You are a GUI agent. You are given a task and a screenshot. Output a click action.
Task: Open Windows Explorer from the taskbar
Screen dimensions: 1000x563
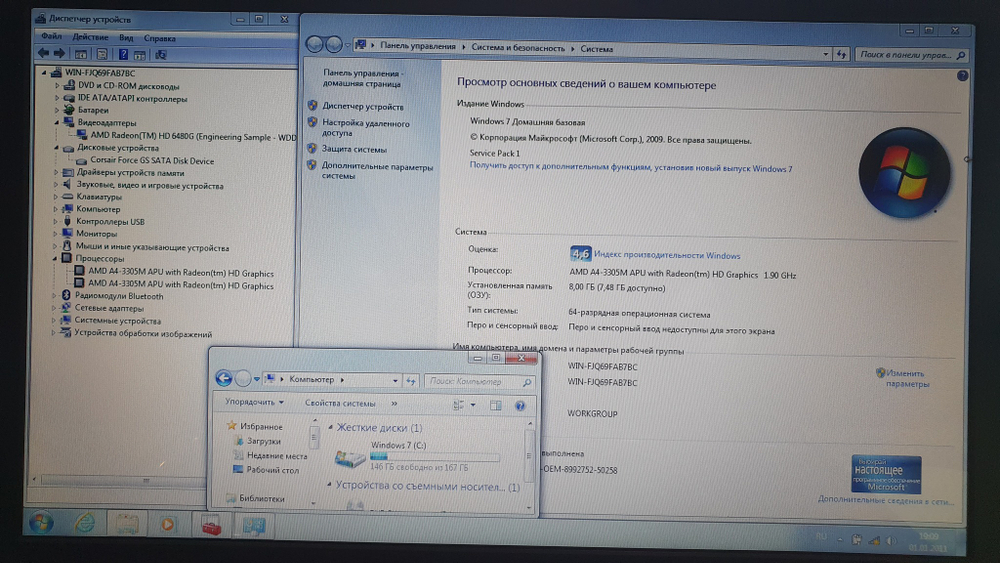[x=127, y=524]
